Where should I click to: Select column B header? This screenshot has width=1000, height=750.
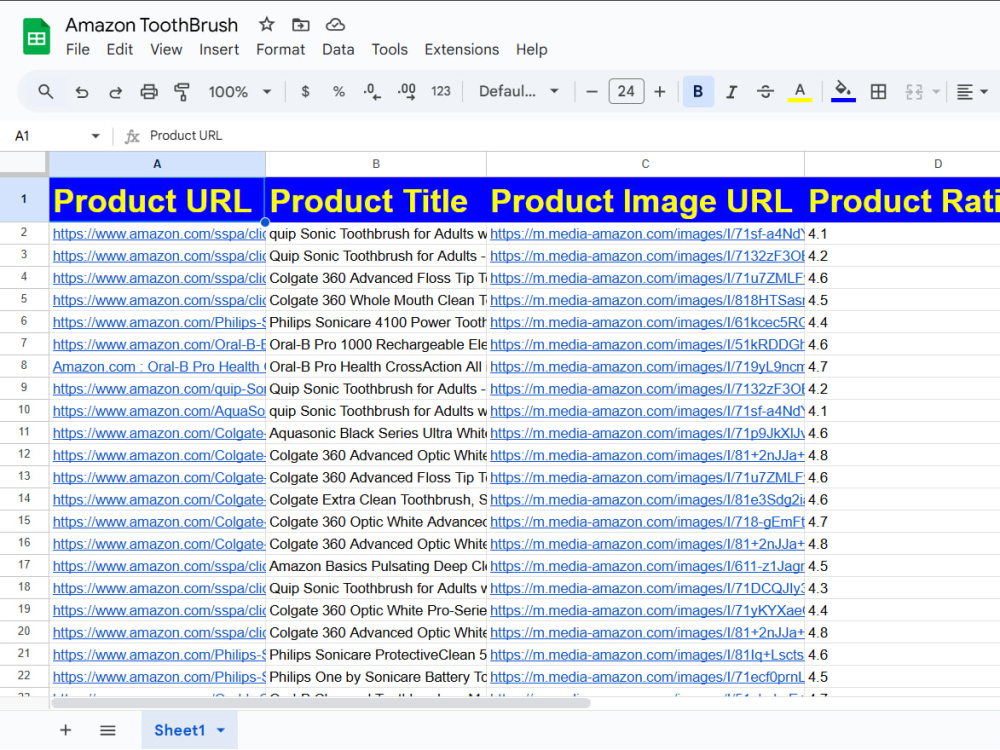point(376,164)
